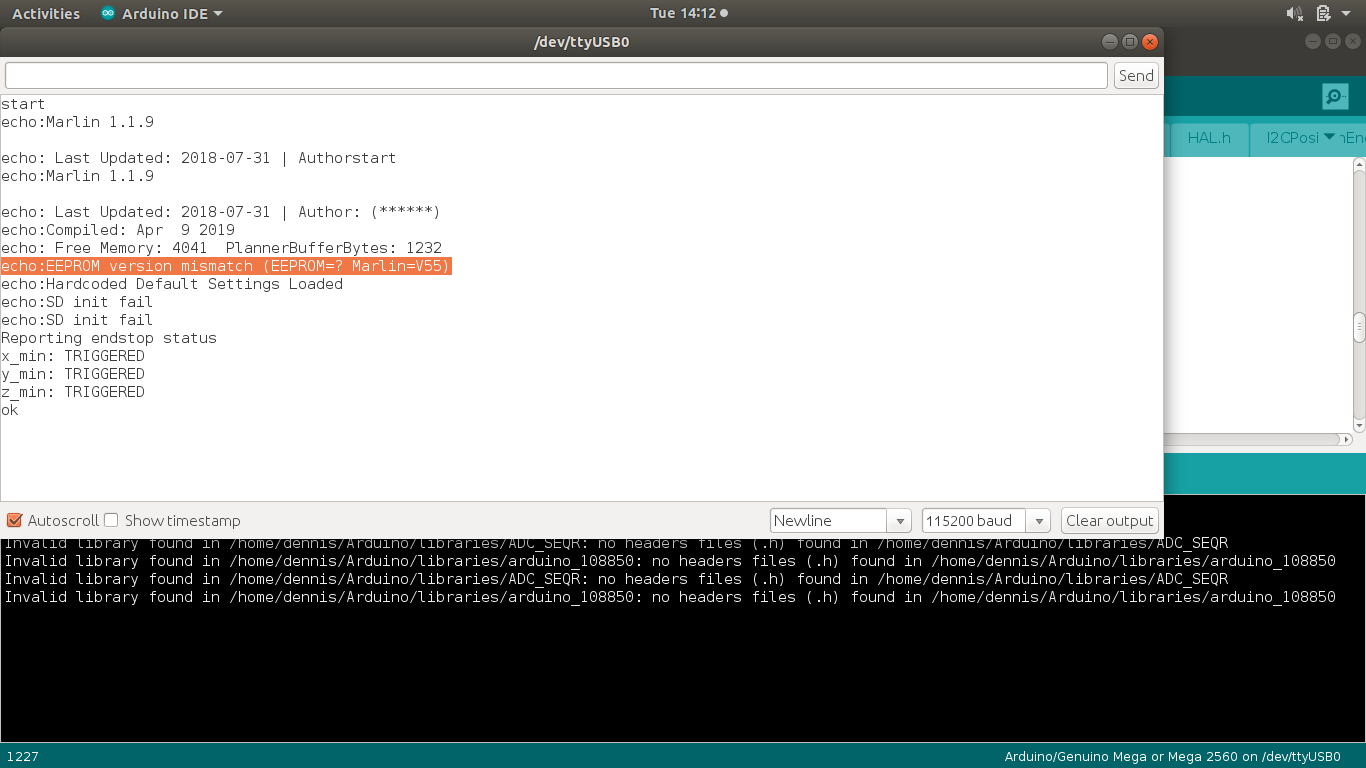Image resolution: width=1366 pixels, height=768 pixels.
Task: Click the editor horizontal scrollbar right arrow
Action: coord(1345,439)
